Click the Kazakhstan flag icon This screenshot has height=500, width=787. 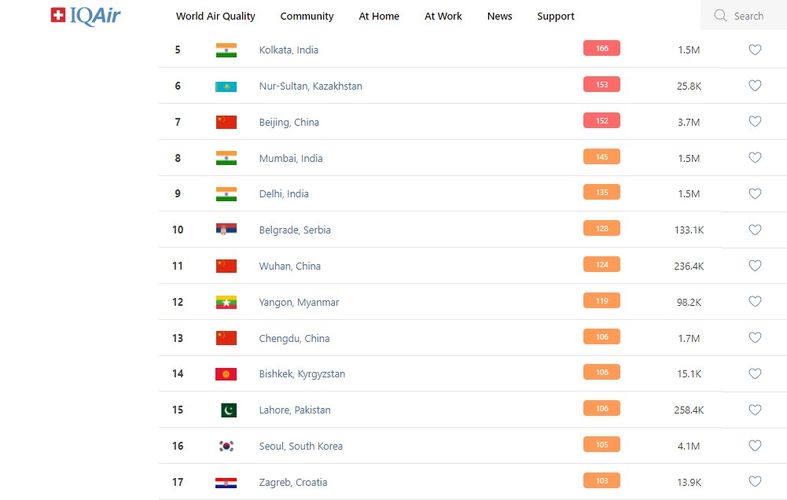point(226,86)
